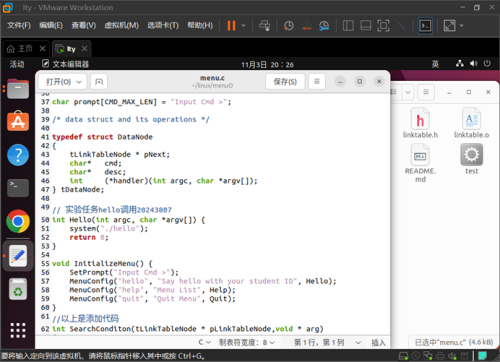Screen dimensions: 500x362
Task: Click VMware sound card status icon
Action: coord(452,356)
